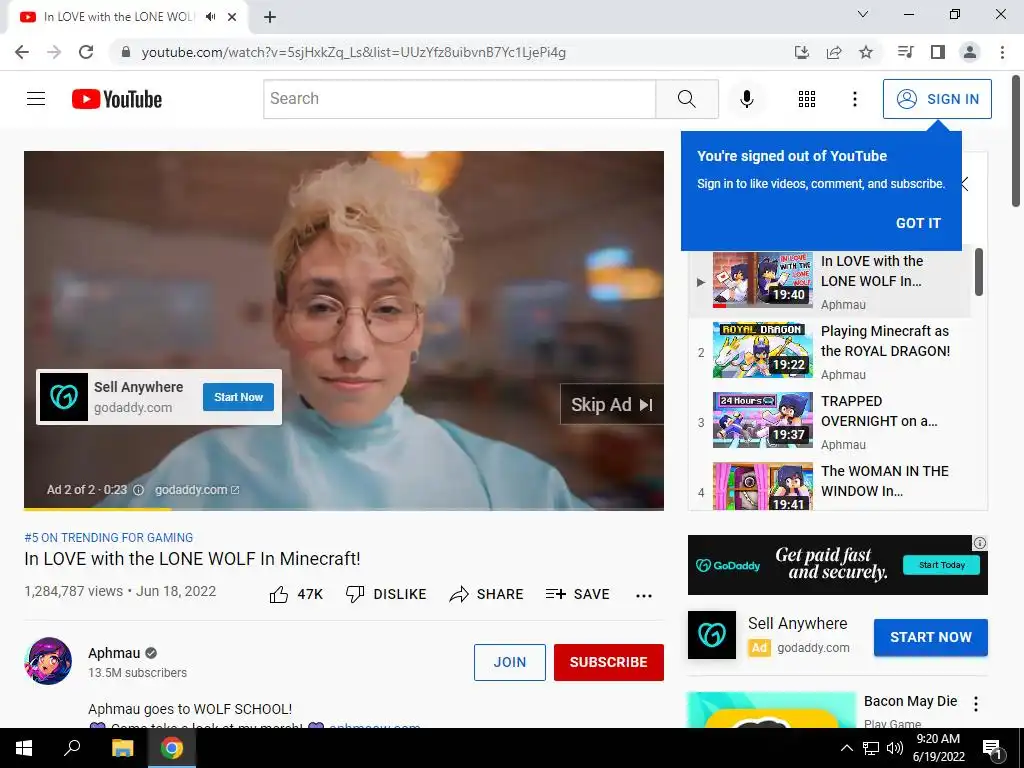1024x768 pixels.
Task: Open the notification center icon
Action: (x=991, y=750)
